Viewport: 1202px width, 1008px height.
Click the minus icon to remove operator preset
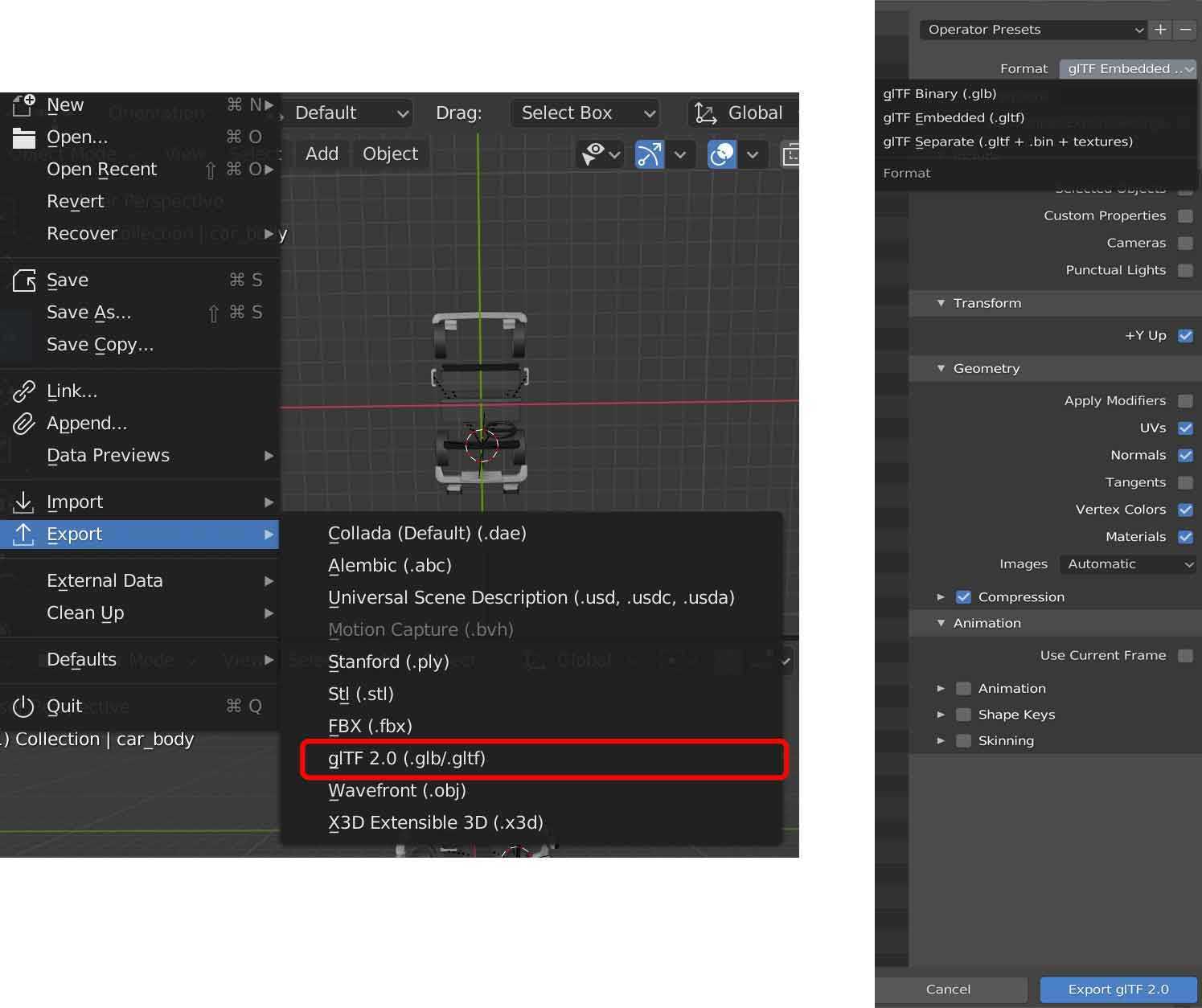tap(1185, 30)
